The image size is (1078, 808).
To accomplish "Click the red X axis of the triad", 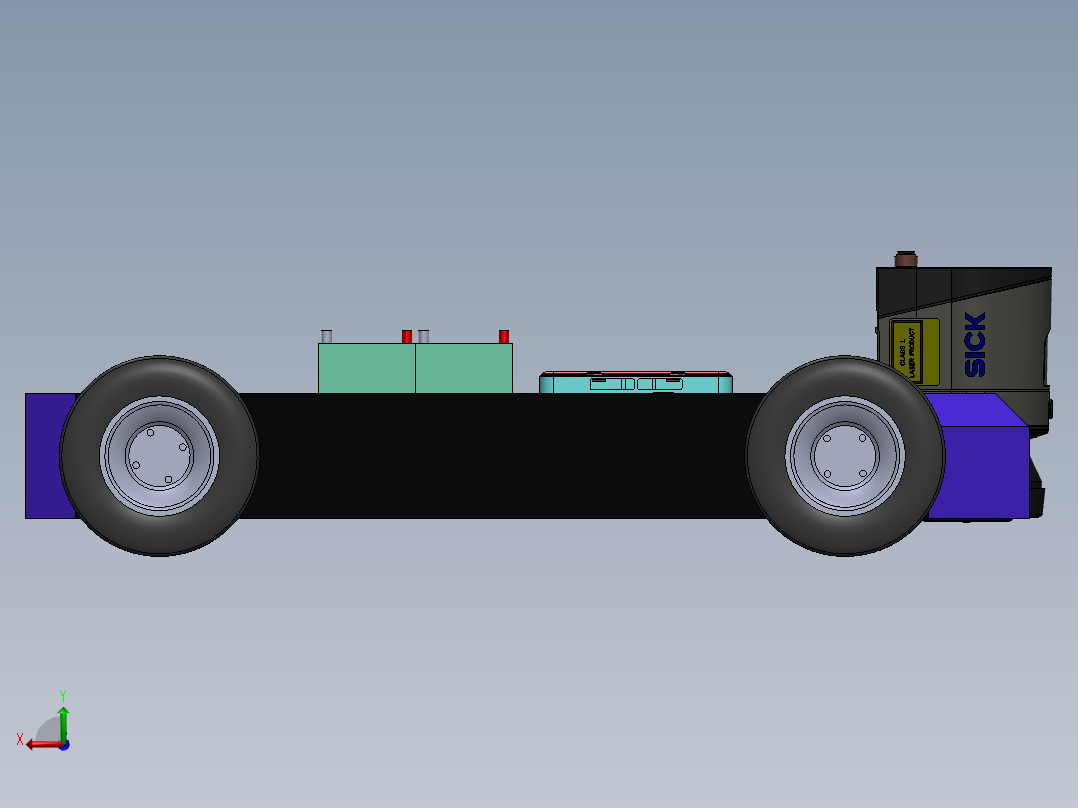I will [x=43, y=745].
